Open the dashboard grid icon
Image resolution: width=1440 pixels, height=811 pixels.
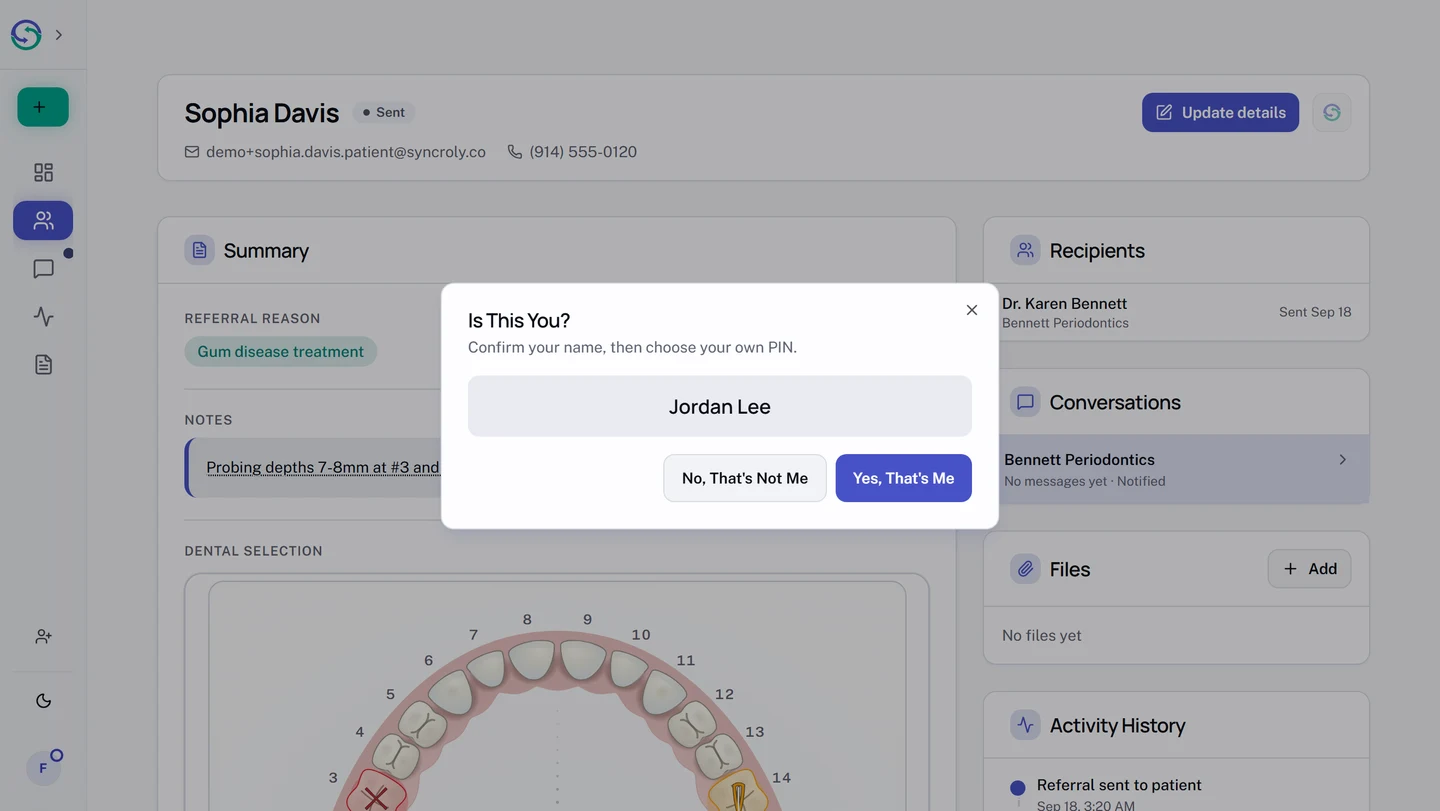point(43,173)
